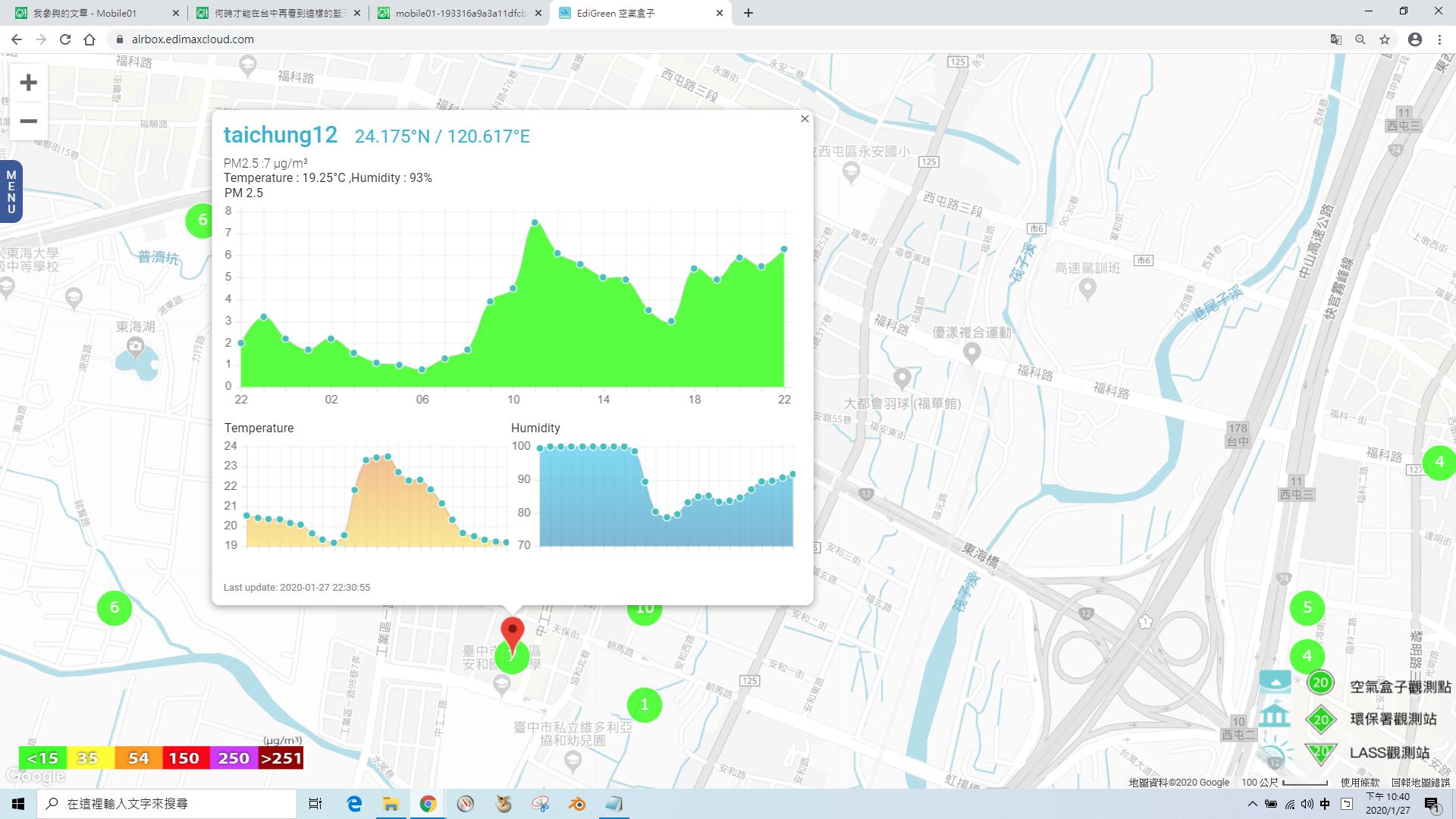The height and width of the screenshot is (819, 1456).
Task: Open the blue MENU side tab
Action: pyautogui.click(x=11, y=192)
